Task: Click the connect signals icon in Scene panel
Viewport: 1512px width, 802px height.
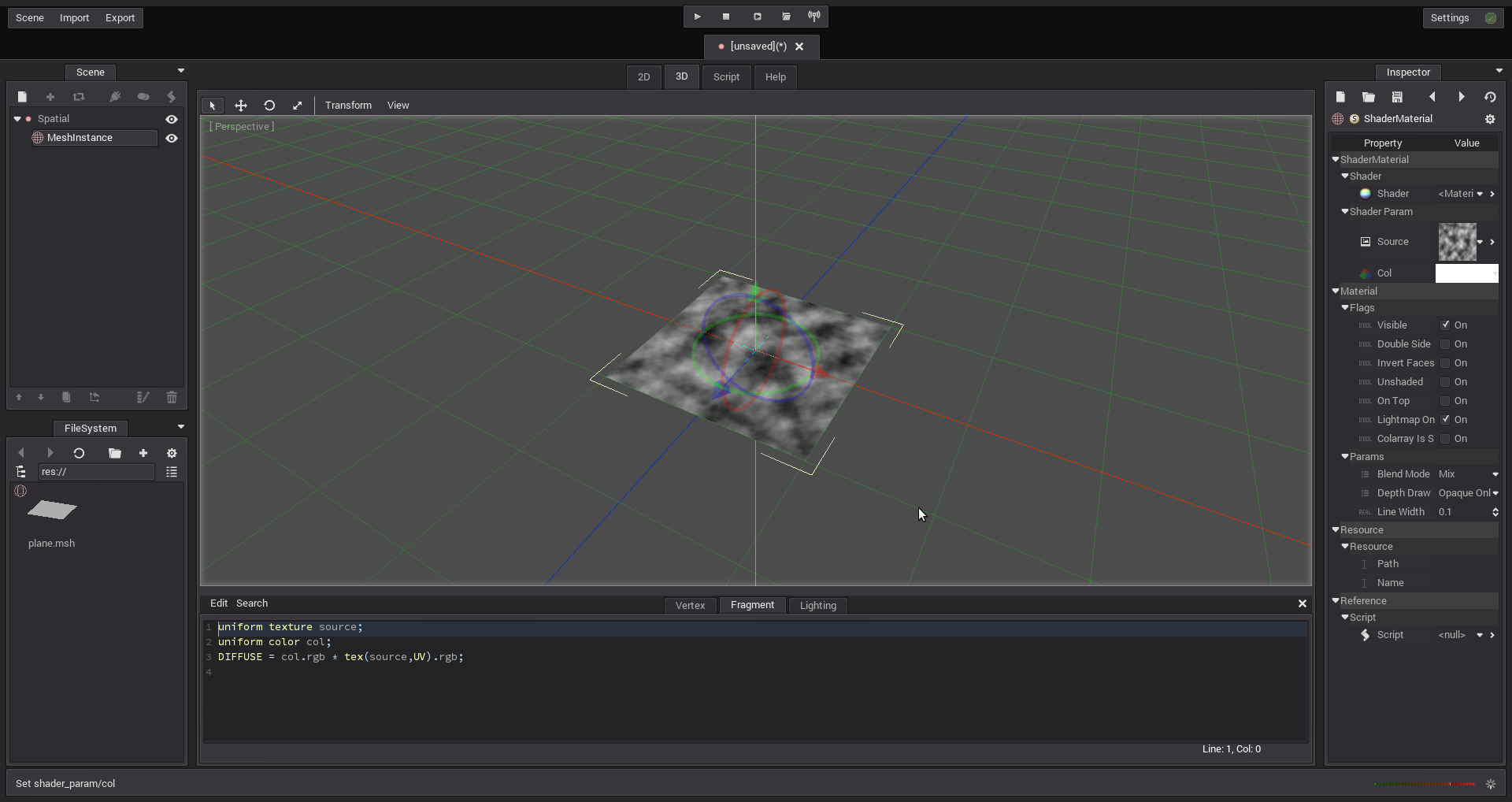Action: pos(115,97)
